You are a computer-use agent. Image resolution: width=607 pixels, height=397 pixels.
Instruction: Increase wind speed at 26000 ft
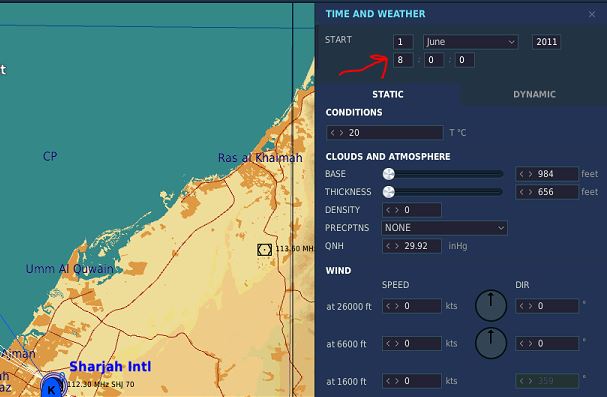(x=397, y=306)
